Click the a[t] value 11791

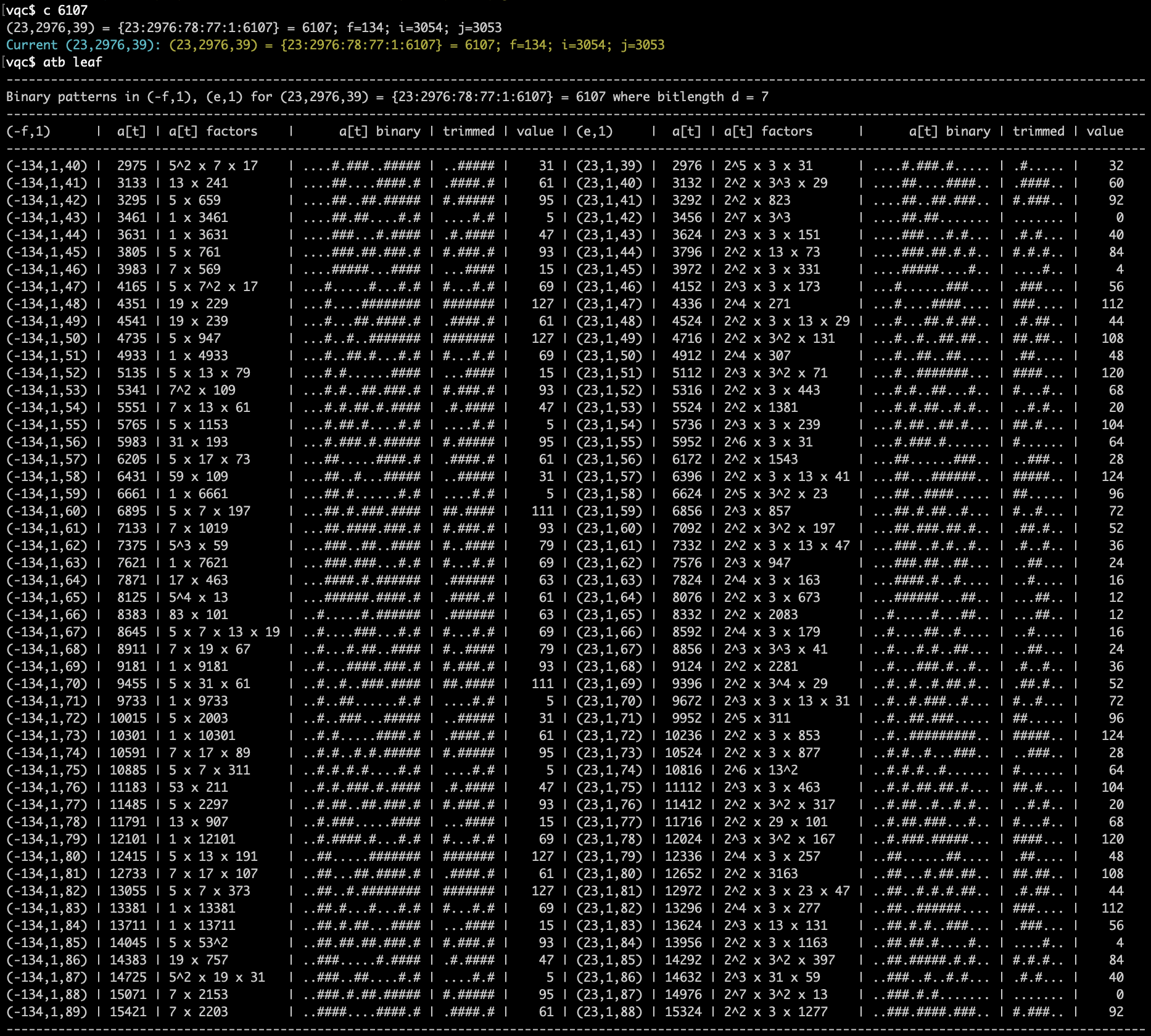point(128,822)
